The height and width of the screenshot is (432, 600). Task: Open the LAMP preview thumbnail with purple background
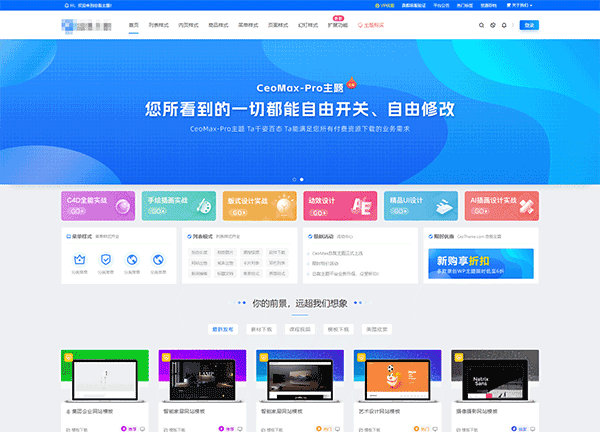pos(202,376)
